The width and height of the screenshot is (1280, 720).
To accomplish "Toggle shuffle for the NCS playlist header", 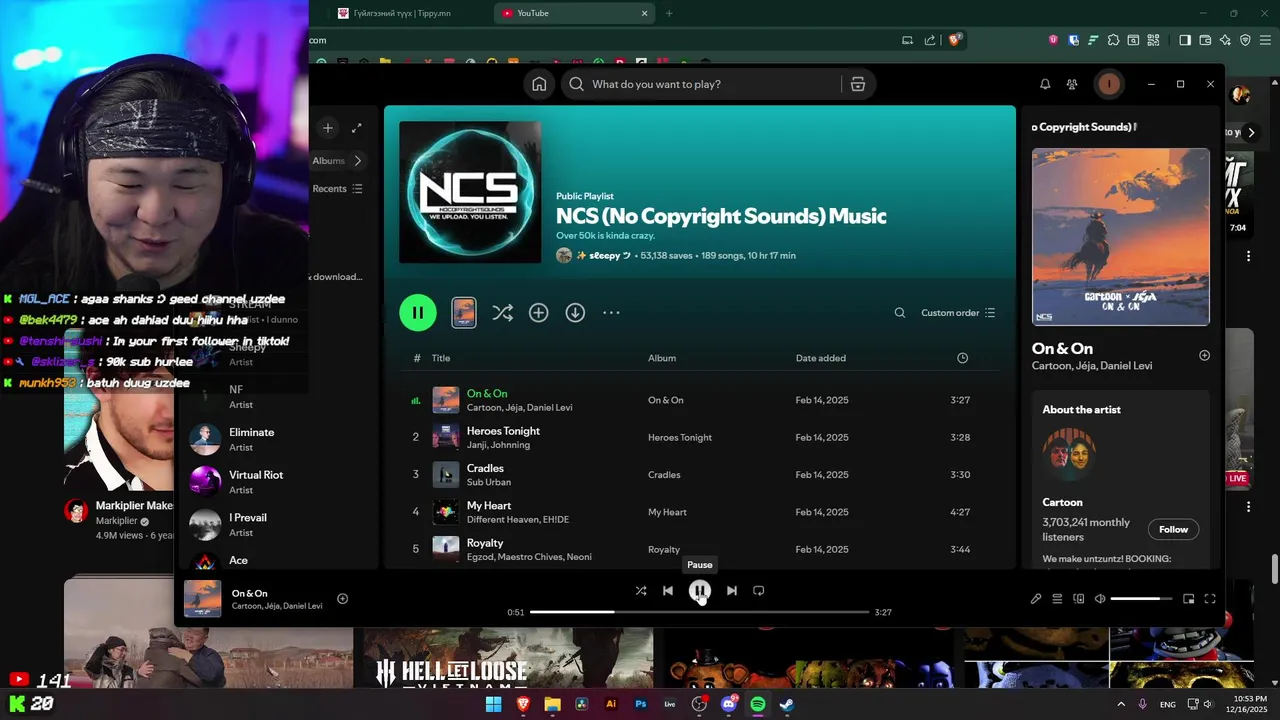I will coord(502,313).
